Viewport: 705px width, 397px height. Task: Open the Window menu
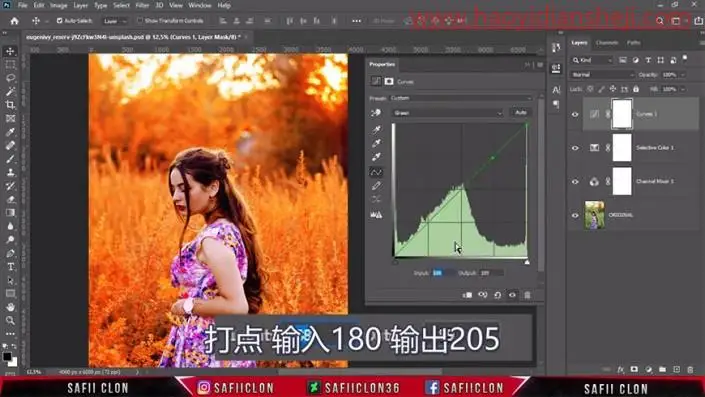point(200,5)
